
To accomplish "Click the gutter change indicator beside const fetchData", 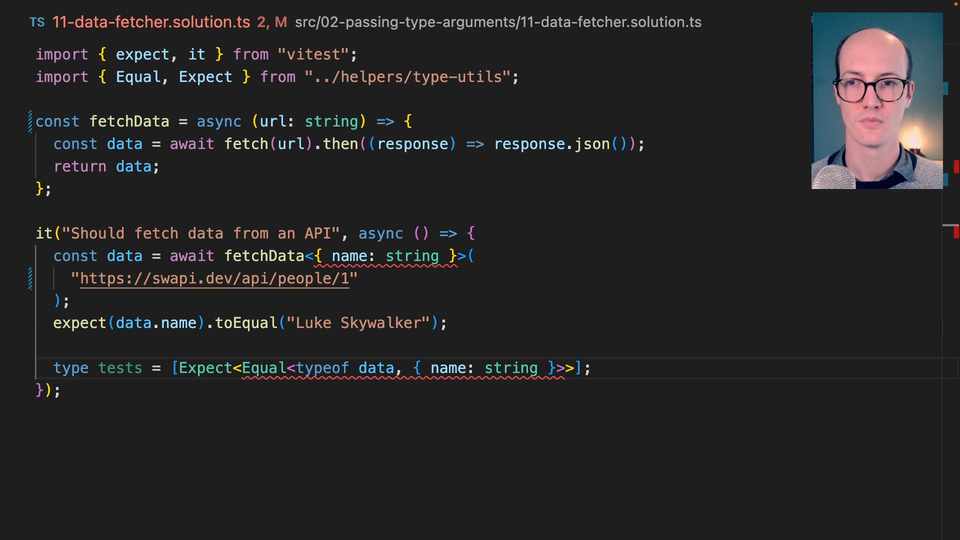I will pyautogui.click(x=32, y=121).
